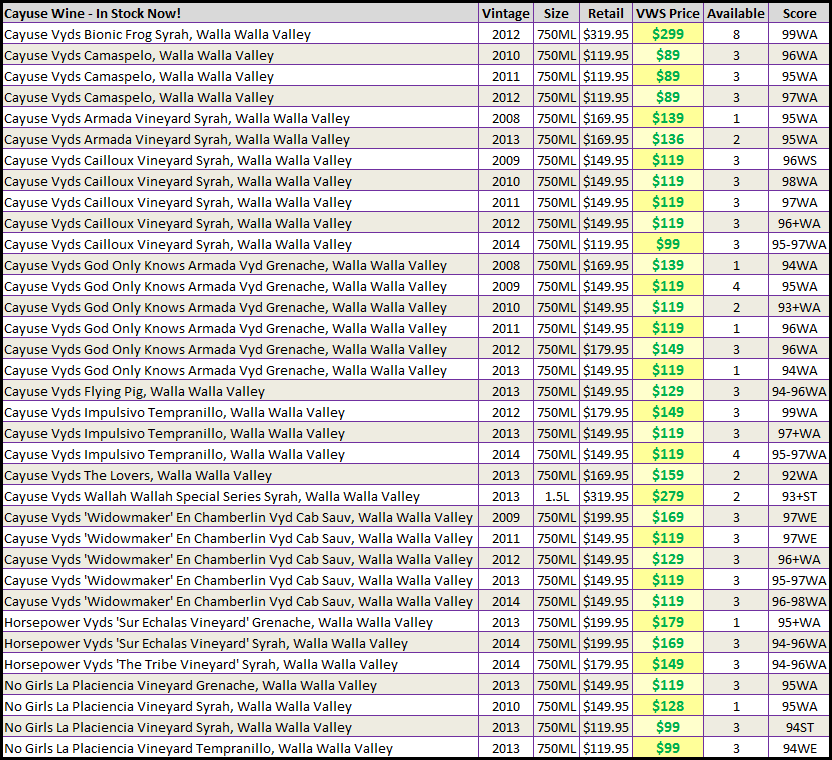Click the 2014 Cailloux Vineyard Syrah name
This screenshot has width=832, height=760.
[178, 245]
